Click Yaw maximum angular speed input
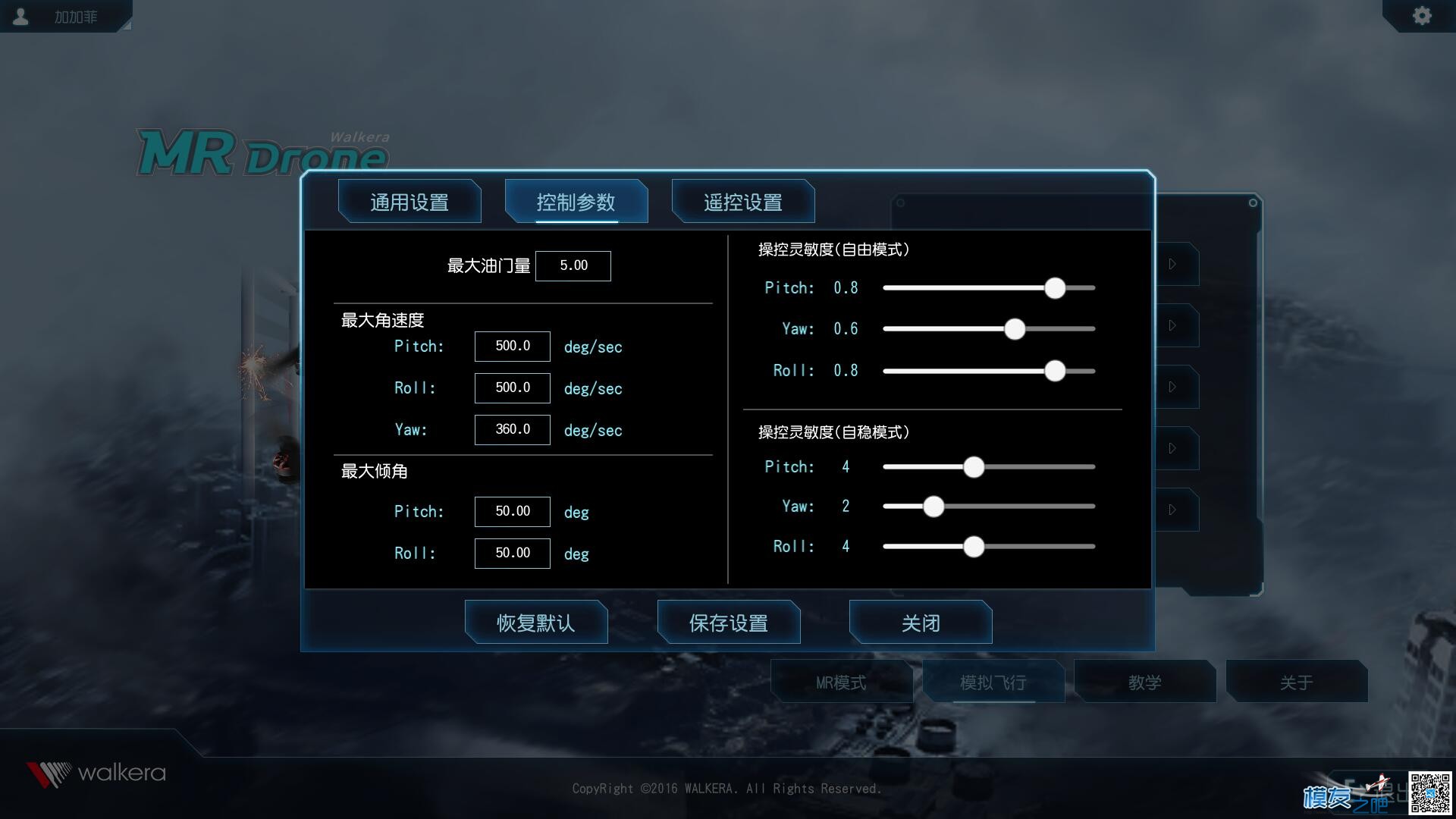Screen dimensions: 1456x819 pyautogui.click(x=510, y=428)
